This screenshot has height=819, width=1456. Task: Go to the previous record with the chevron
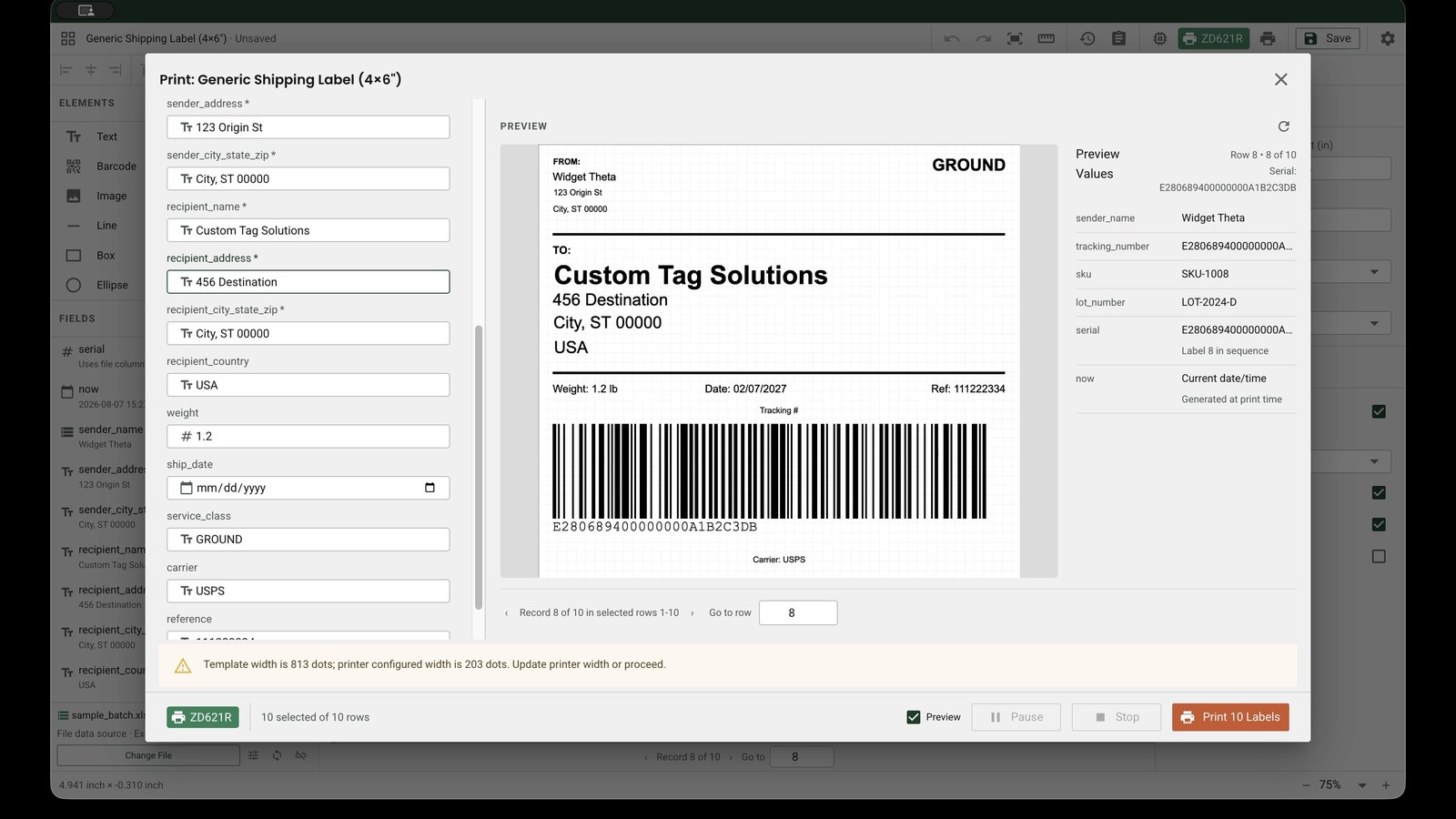click(x=507, y=613)
